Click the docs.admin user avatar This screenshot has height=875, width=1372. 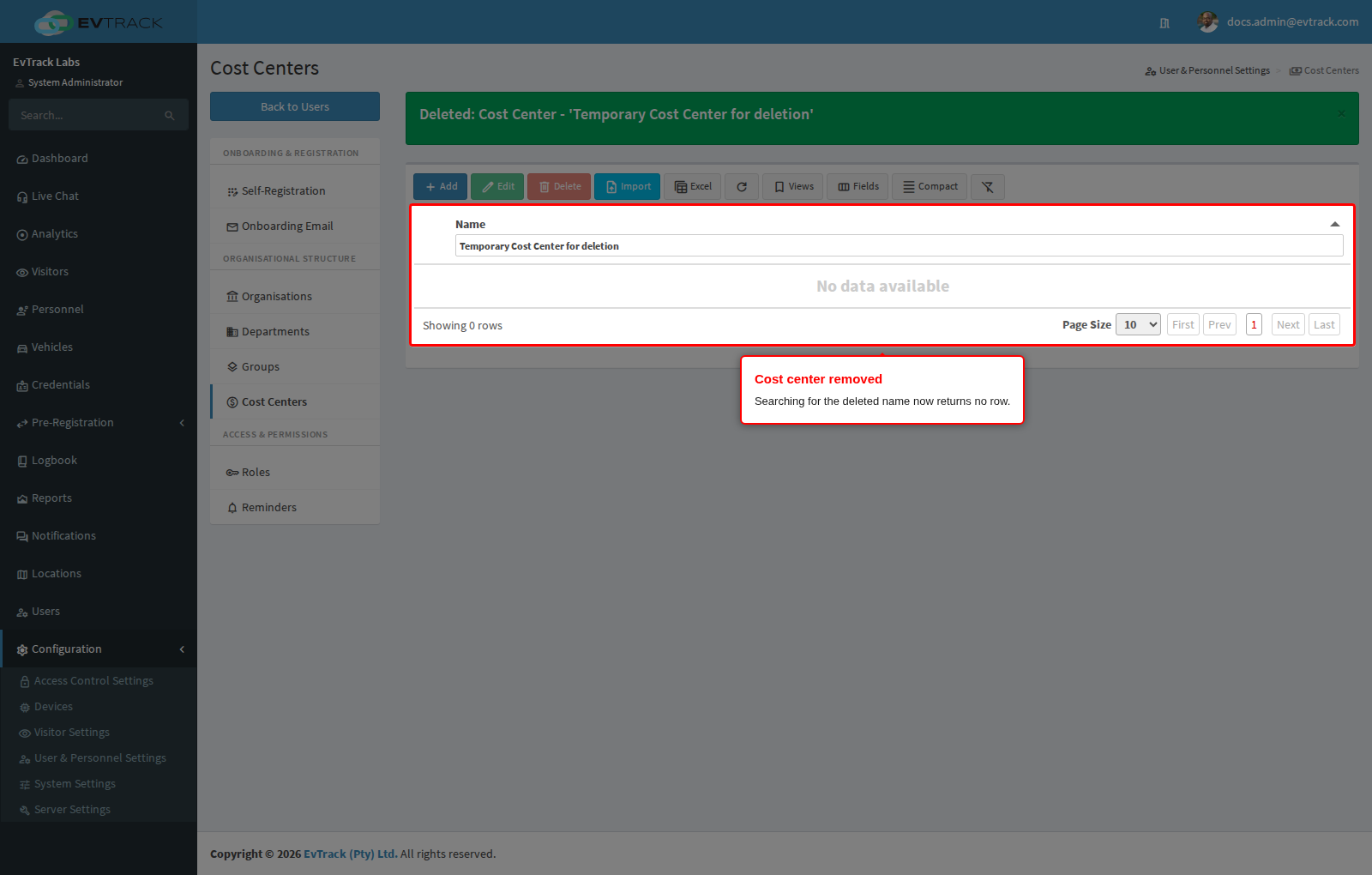click(1208, 22)
